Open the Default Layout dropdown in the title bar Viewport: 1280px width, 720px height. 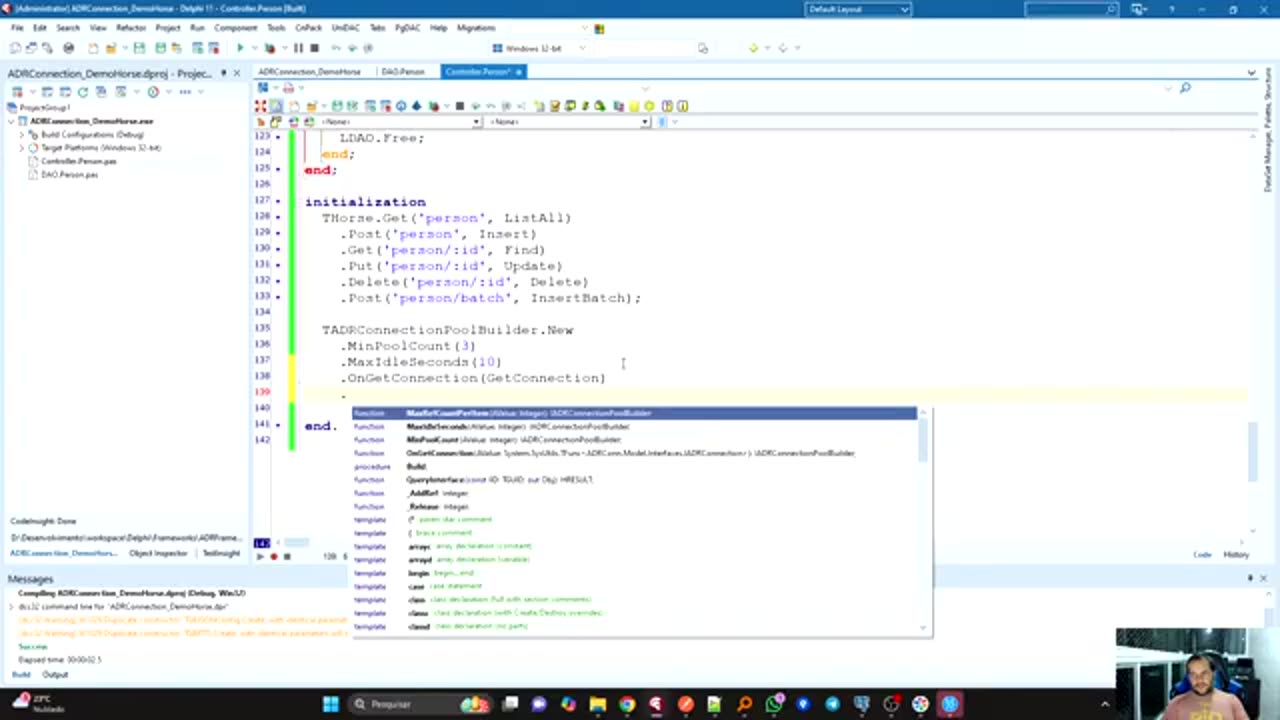click(x=858, y=9)
